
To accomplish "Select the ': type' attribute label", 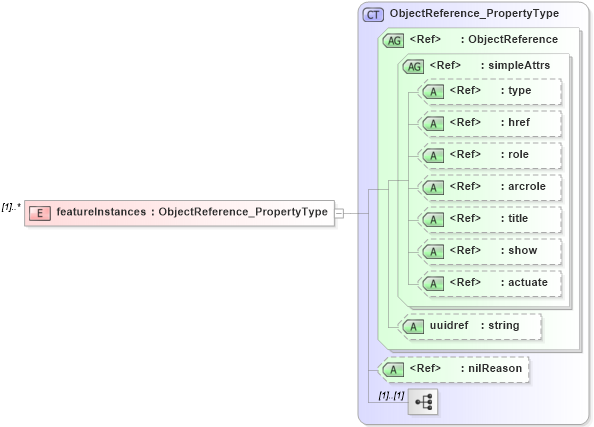I will tap(516, 91).
